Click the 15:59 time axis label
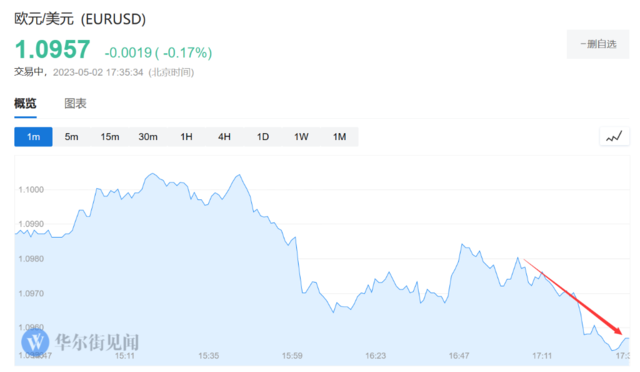The width and height of the screenshot is (640, 372). click(292, 356)
